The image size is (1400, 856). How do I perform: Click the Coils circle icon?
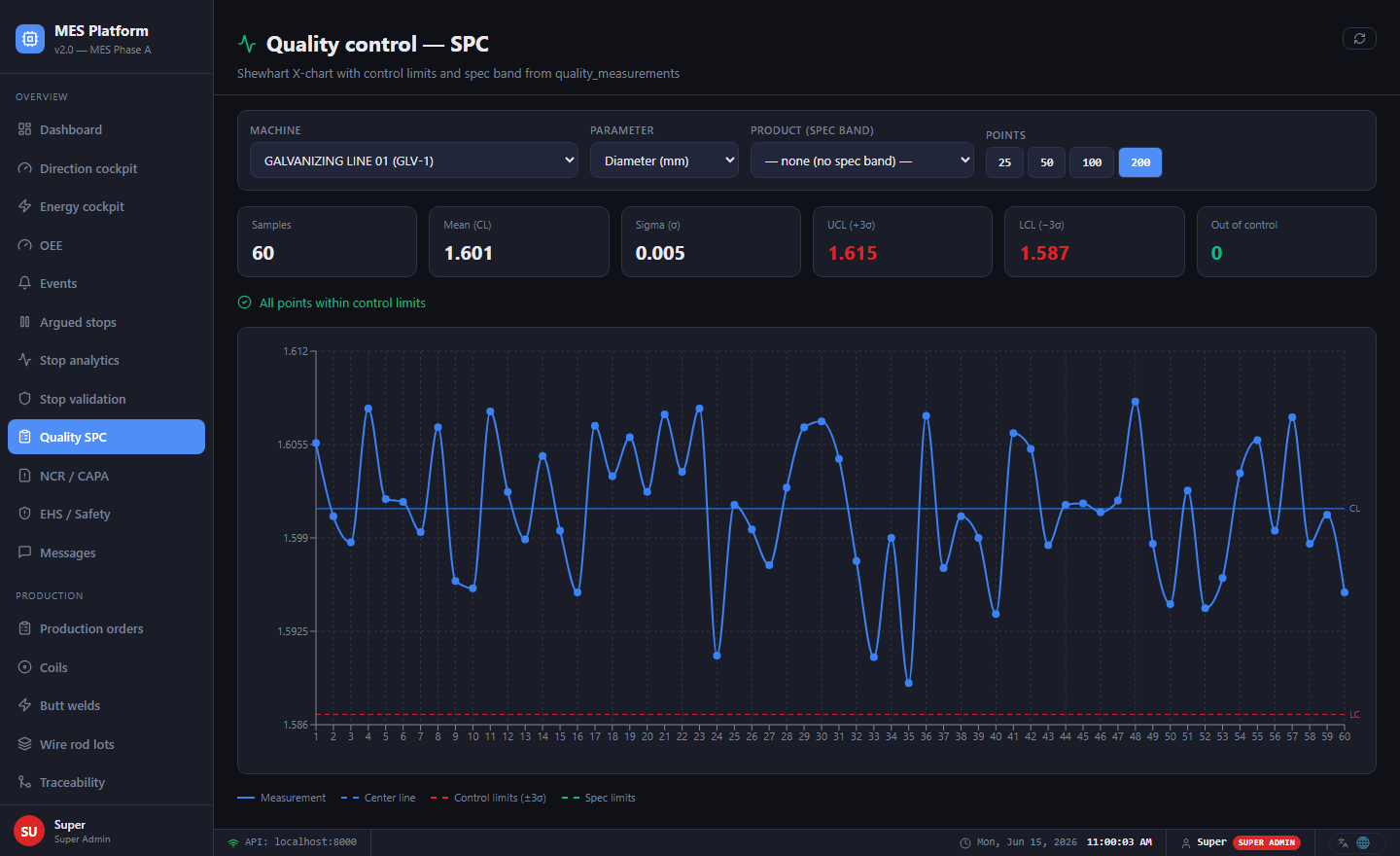click(24, 667)
